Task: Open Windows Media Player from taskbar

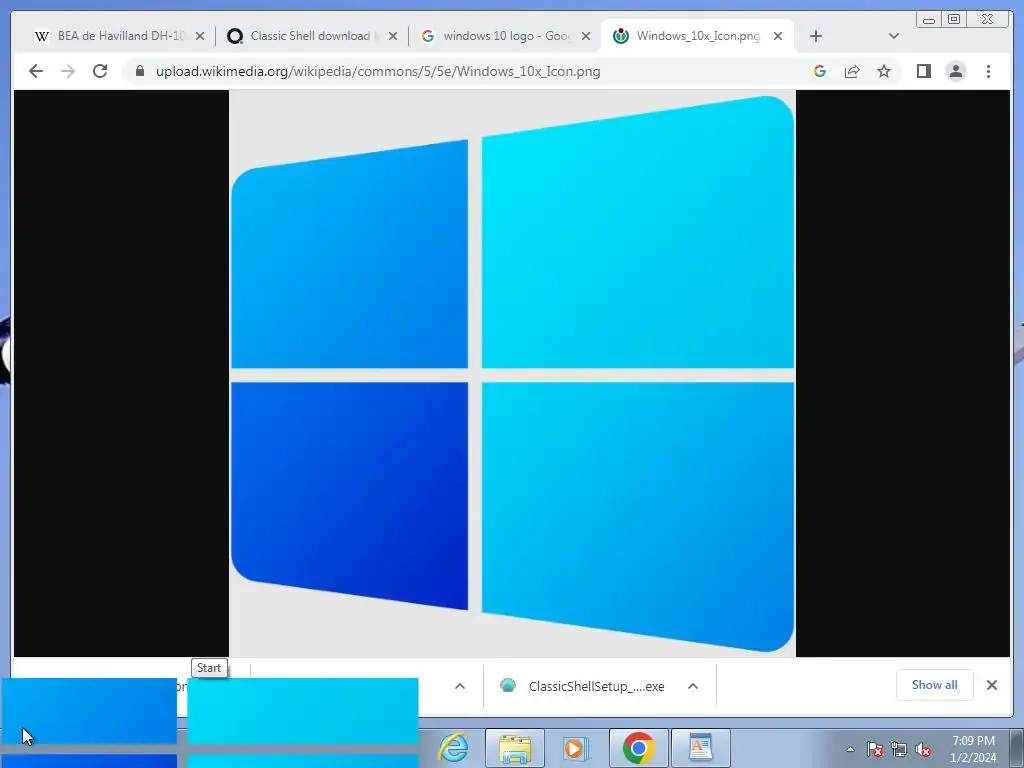Action: coord(575,748)
